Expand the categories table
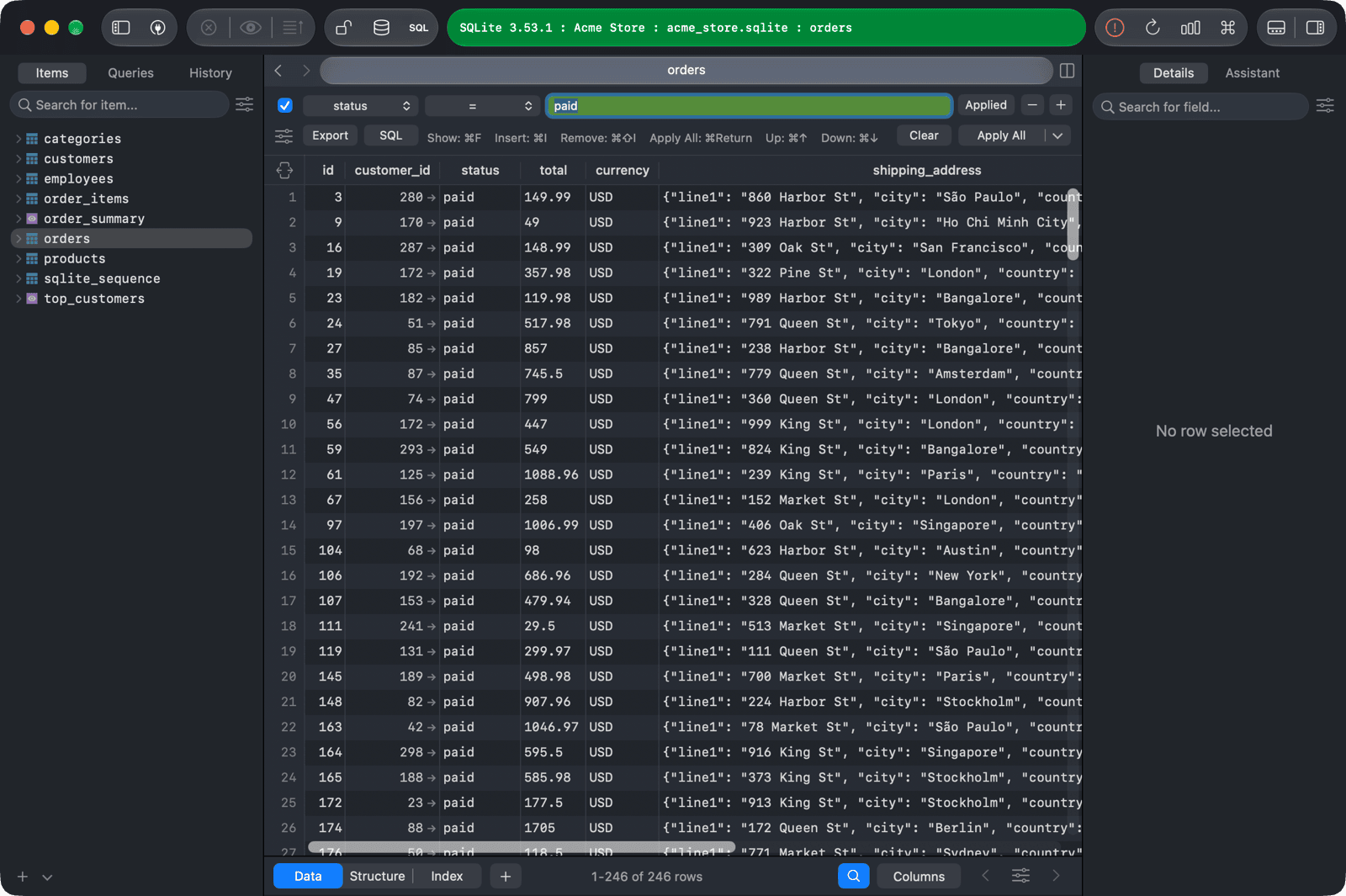The height and width of the screenshot is (896, 1346). coord(19,138)
